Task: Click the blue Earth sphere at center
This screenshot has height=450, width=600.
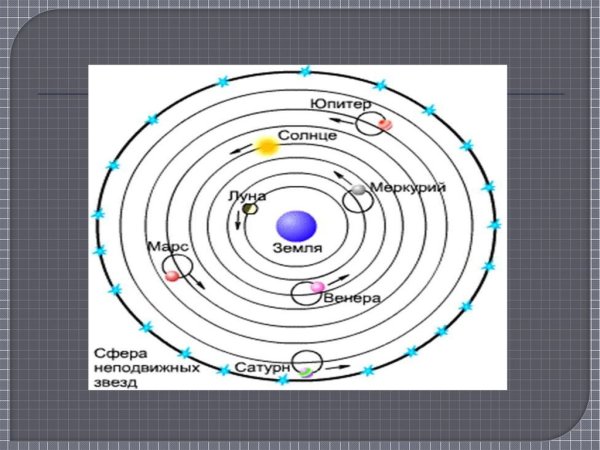Action: pyautogui.click(x=296, y=222)
